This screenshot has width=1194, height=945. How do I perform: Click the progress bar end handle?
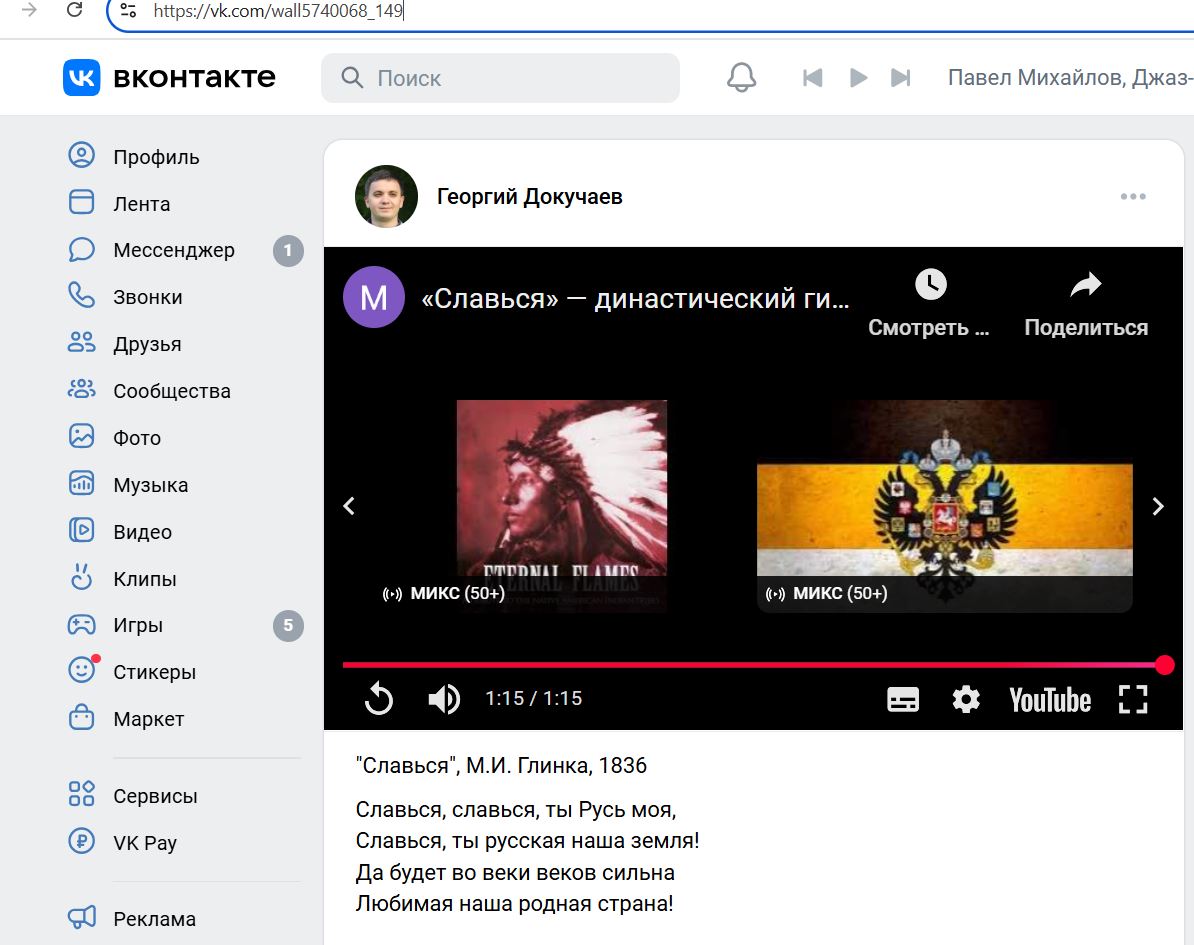point(1164,665)
